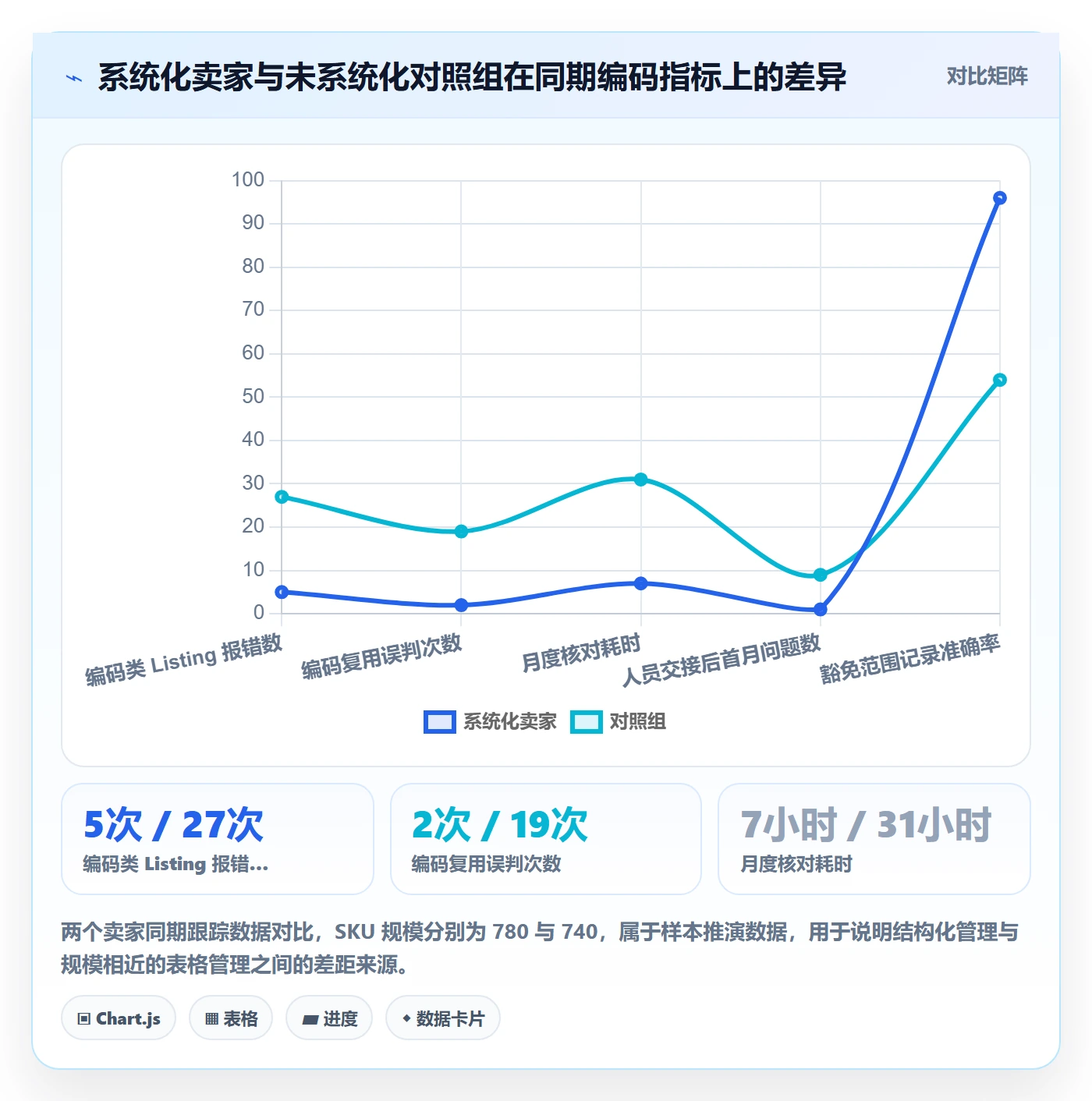1092x1101 pixels.
Task: Click the 系统化卖家 point at 编码复用误判次数
Action: point(461,605)
